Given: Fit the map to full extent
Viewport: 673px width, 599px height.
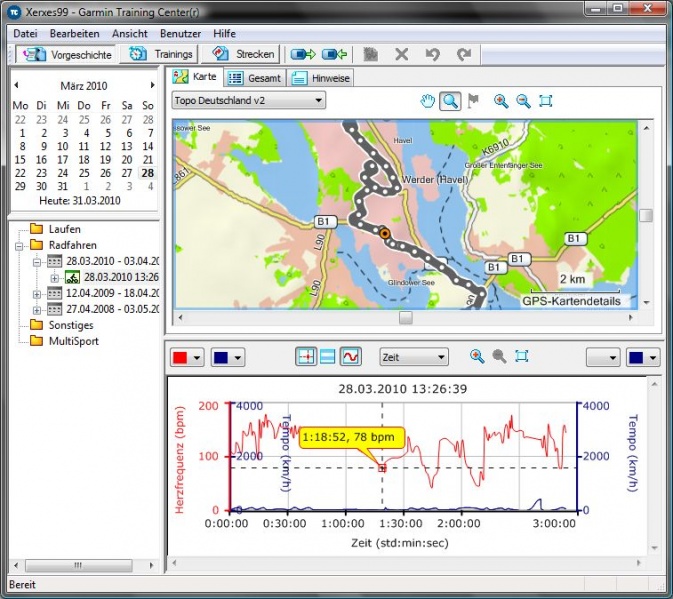Looking at the screenshot, I should pyautogui.click(x=546, y=101).
